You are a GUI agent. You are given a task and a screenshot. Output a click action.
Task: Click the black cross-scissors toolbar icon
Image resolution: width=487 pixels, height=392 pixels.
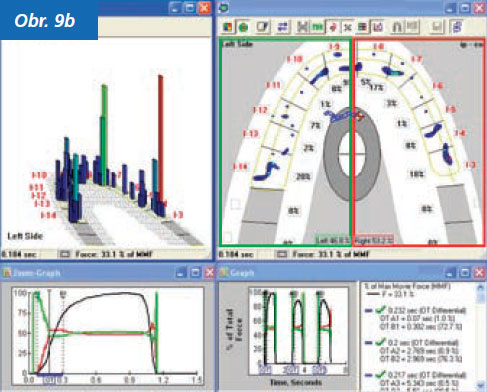click(347, 27)
